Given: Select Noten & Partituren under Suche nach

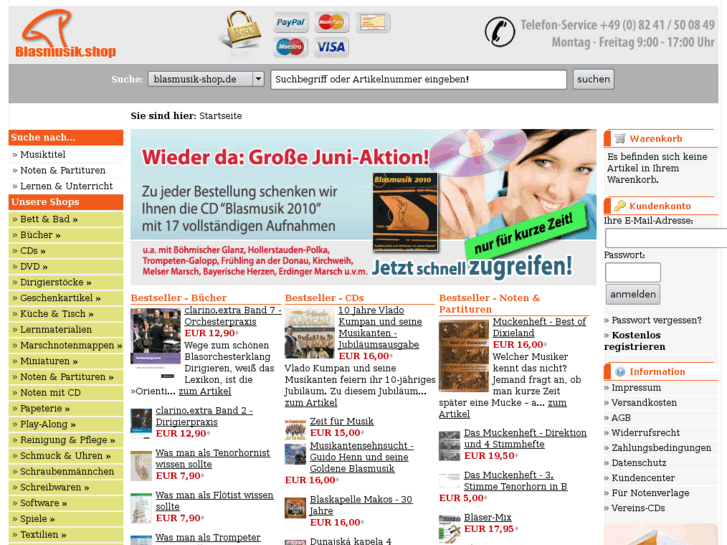Looking at the screenshot, I should pyautogui.click(x=63, y=170).
